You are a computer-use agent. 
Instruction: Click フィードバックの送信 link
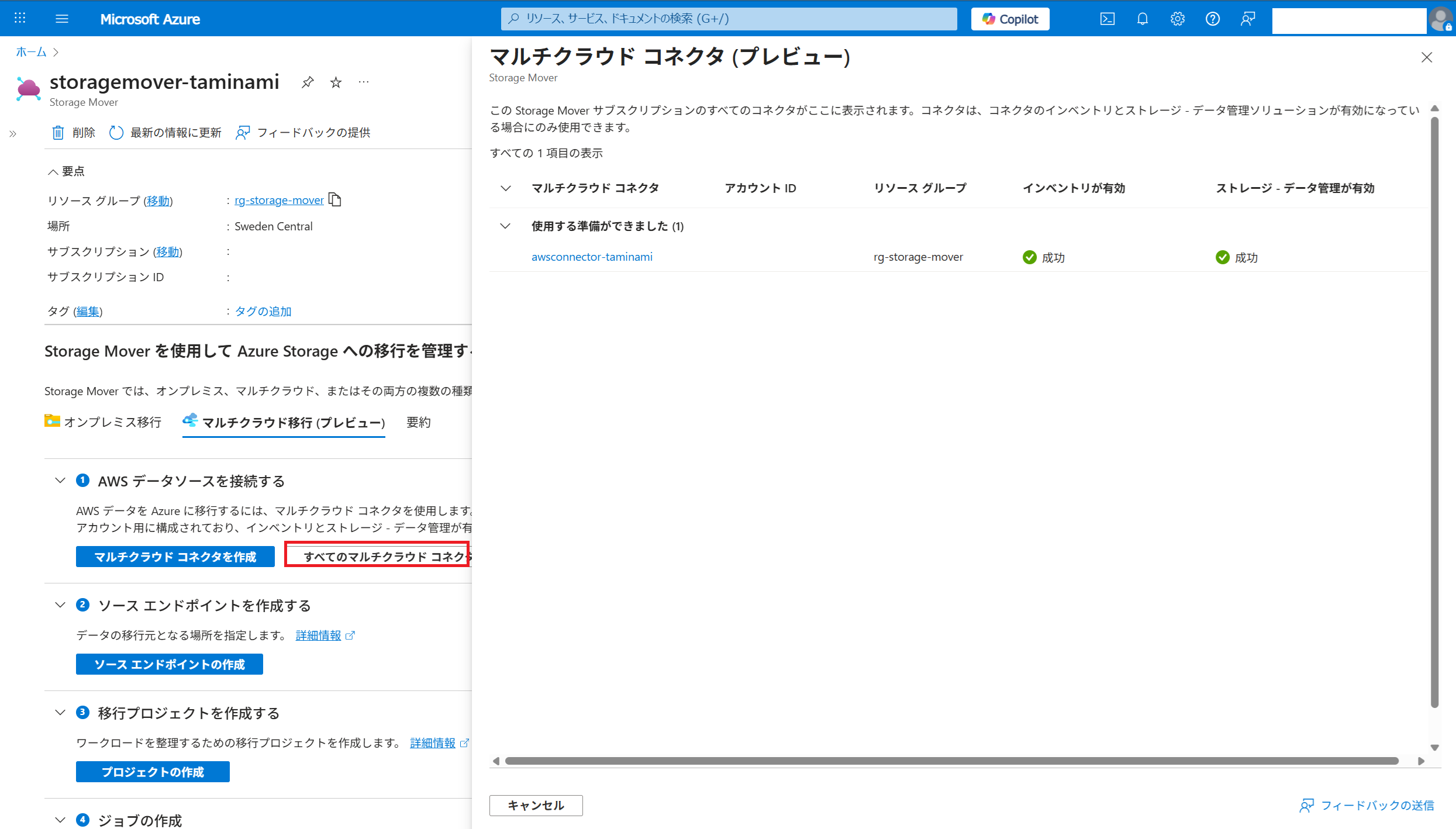click(1367, 806)
